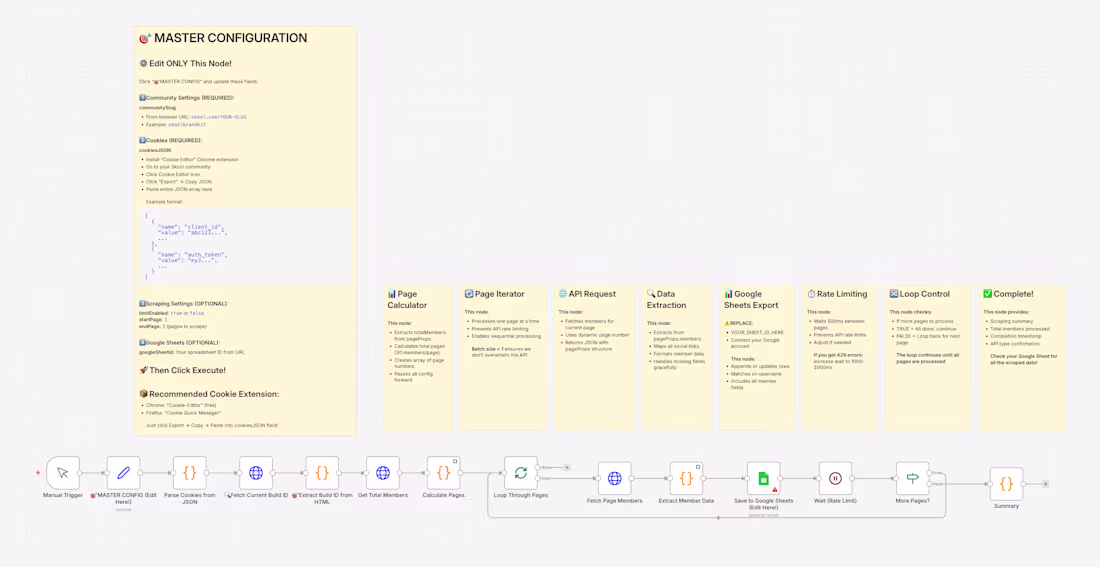
Task: Select the Loop Control sticky note title
Action: pos(919,294)
